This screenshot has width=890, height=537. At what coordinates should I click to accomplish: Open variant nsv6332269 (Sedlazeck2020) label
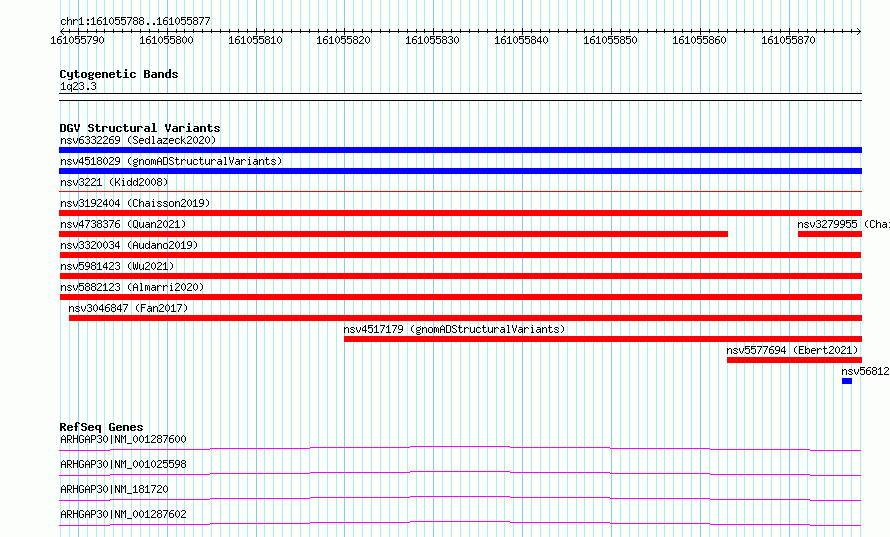point(138,140)
